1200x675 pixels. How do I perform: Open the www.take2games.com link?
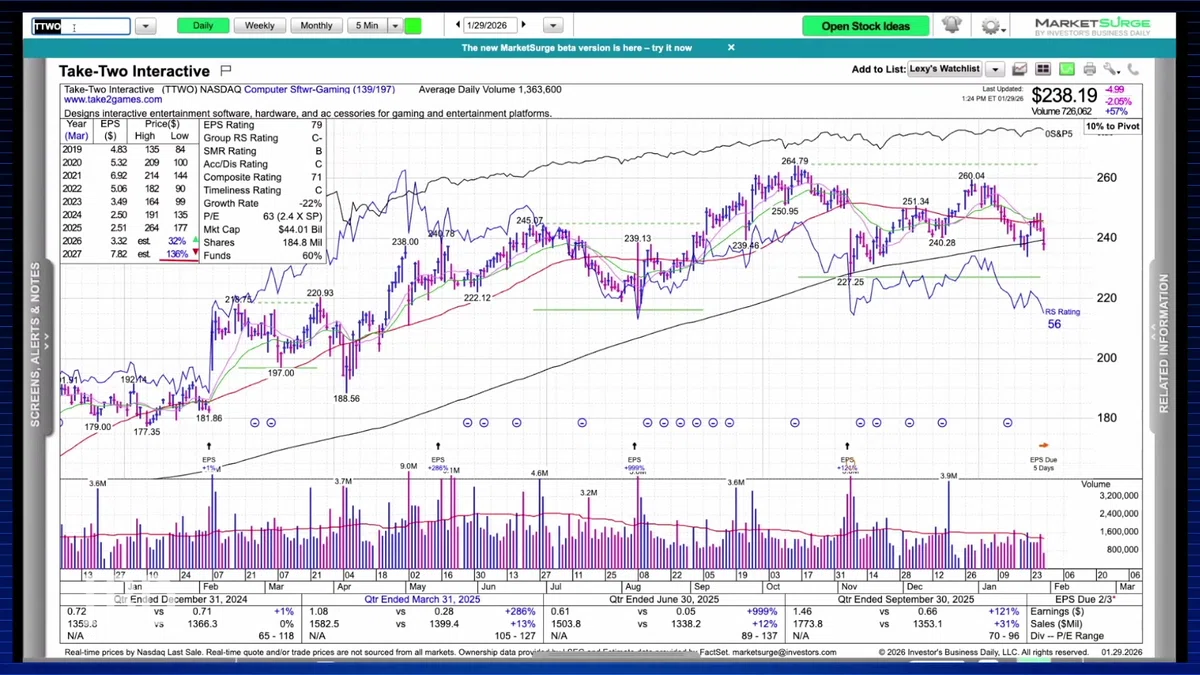113,100
